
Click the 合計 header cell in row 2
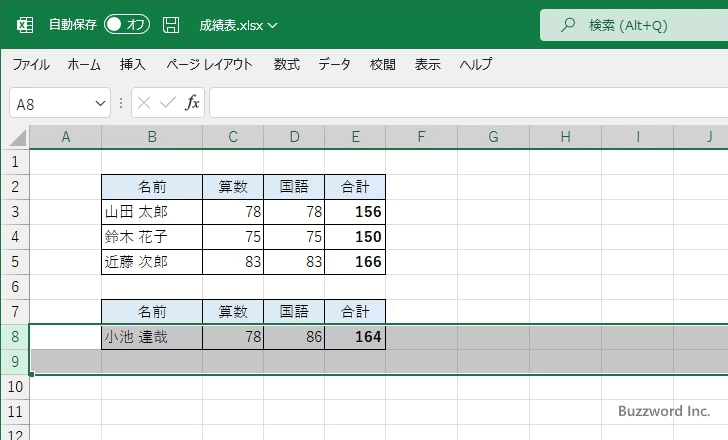pos(355,187)
